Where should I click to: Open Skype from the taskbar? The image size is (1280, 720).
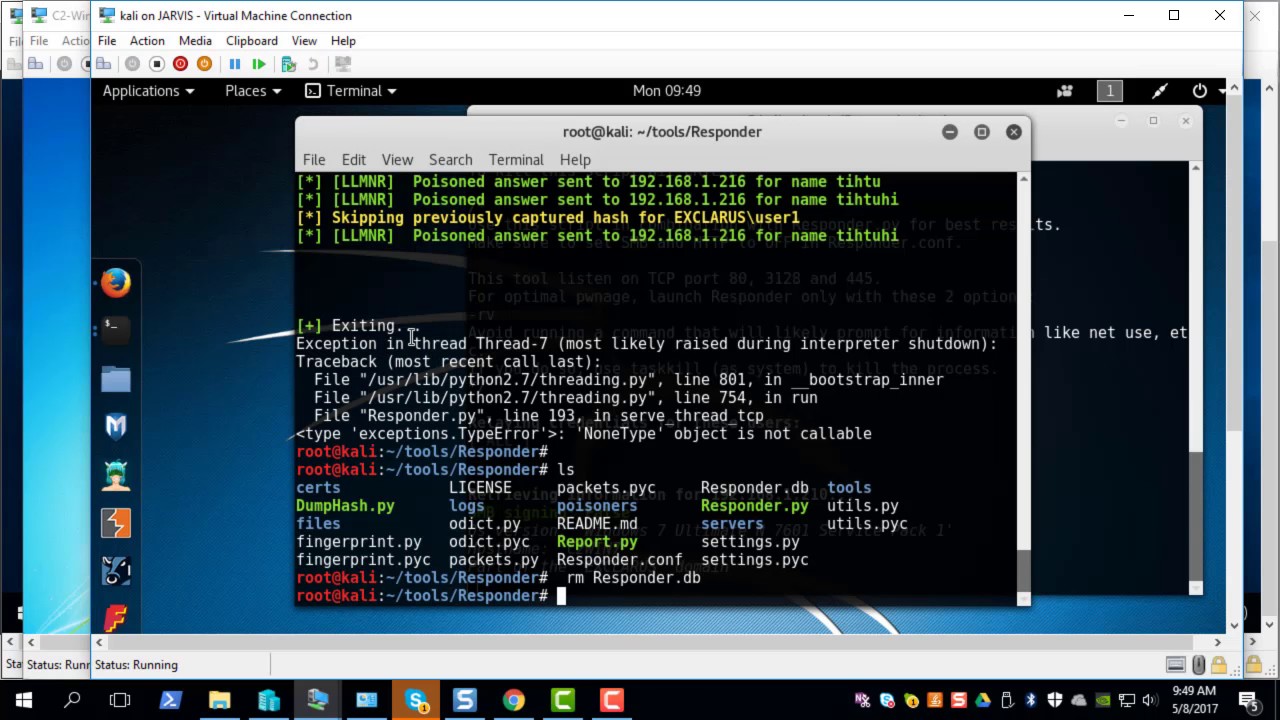click(x=416, y=700)
